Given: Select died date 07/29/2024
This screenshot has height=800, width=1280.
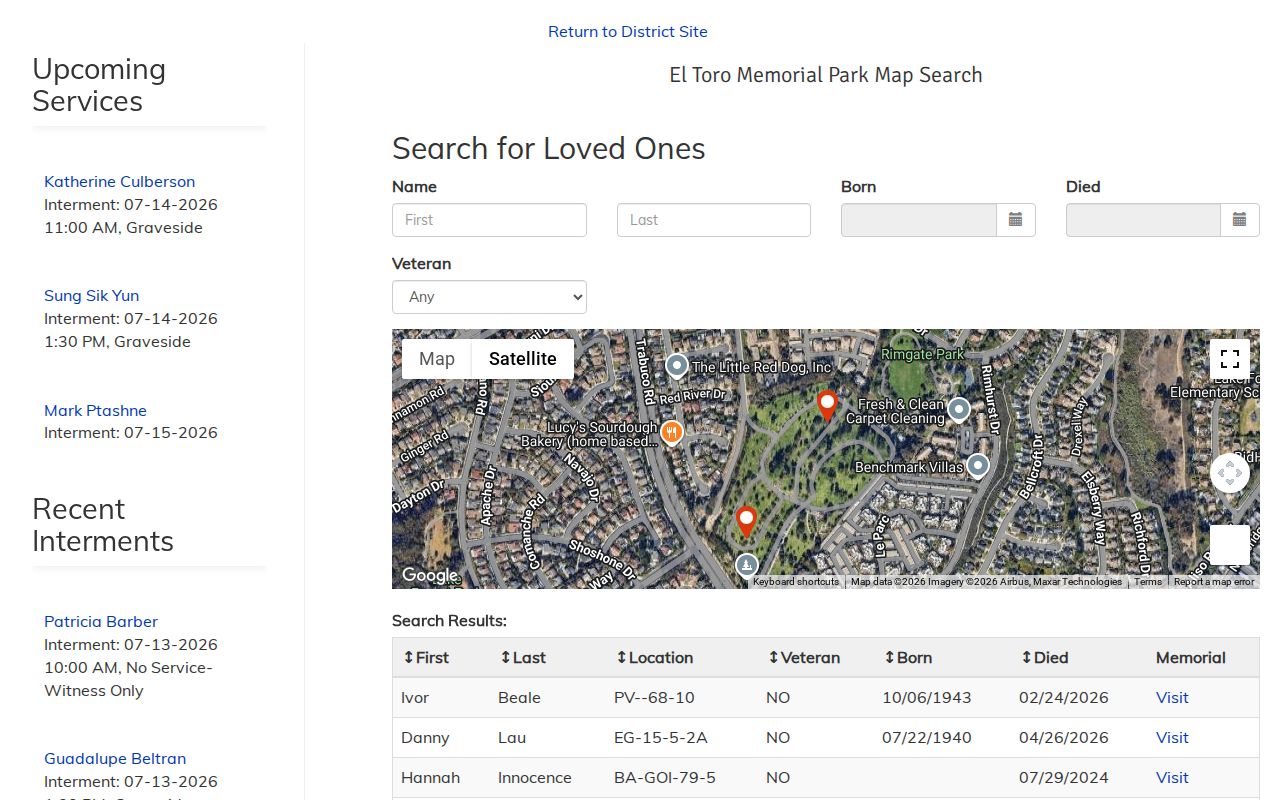Looking at the screenshot, I should [x=1064, y=778].
